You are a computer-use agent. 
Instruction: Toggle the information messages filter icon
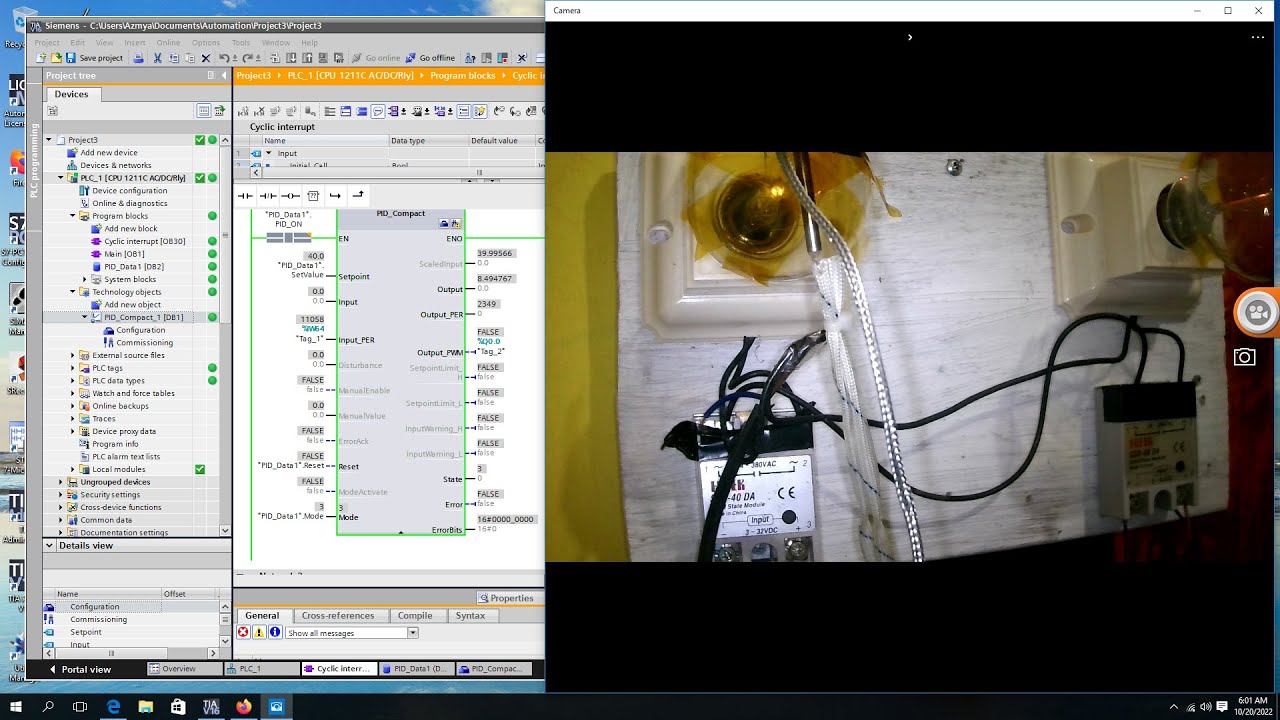[275, 633]
